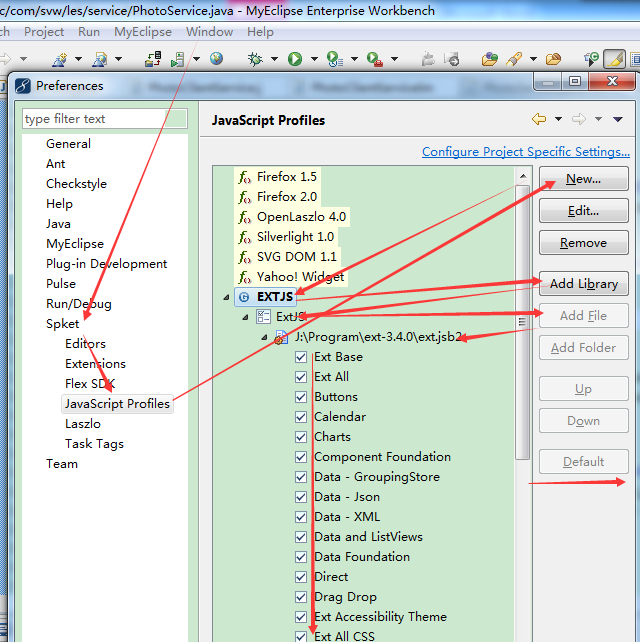Viewport: 640px width, 642px height.
Task: Uncheck the Ext Base checkbox
Action: pos(301,357)
